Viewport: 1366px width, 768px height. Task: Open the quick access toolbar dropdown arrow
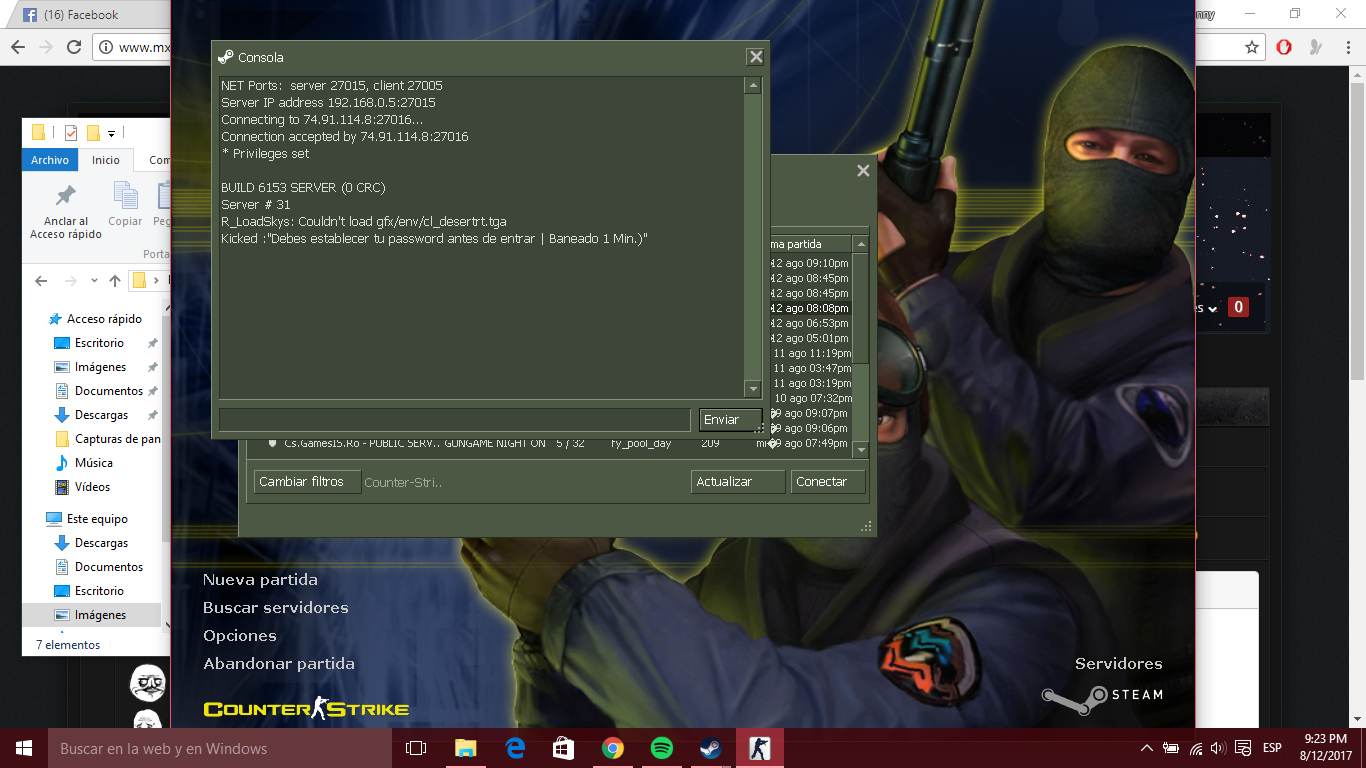pos(111,133)
